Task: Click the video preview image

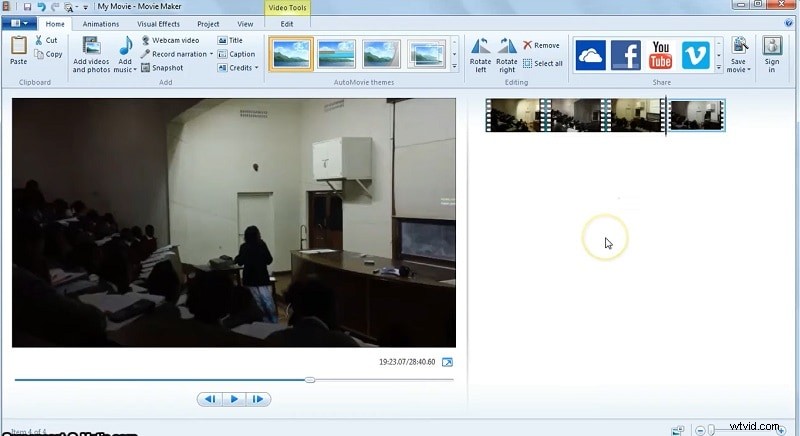Action: click(x=234, y=223)
